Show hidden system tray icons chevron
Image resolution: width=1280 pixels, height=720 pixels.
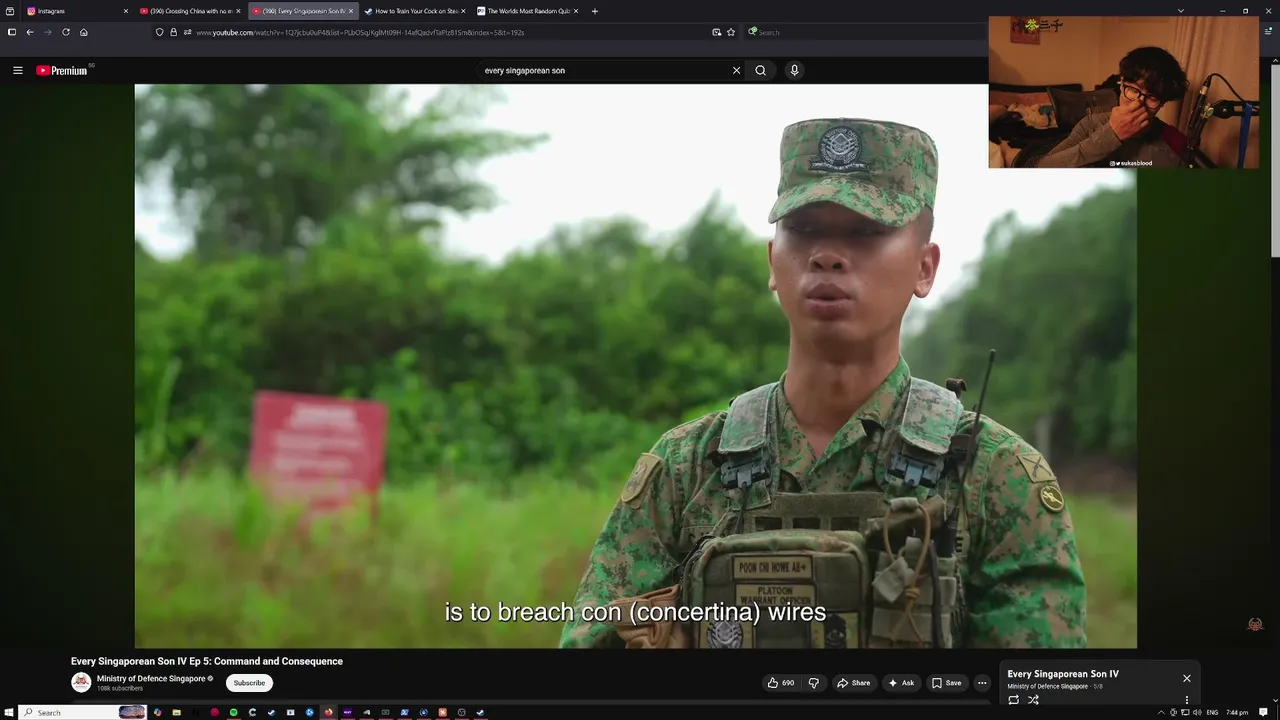[1161, 712]
